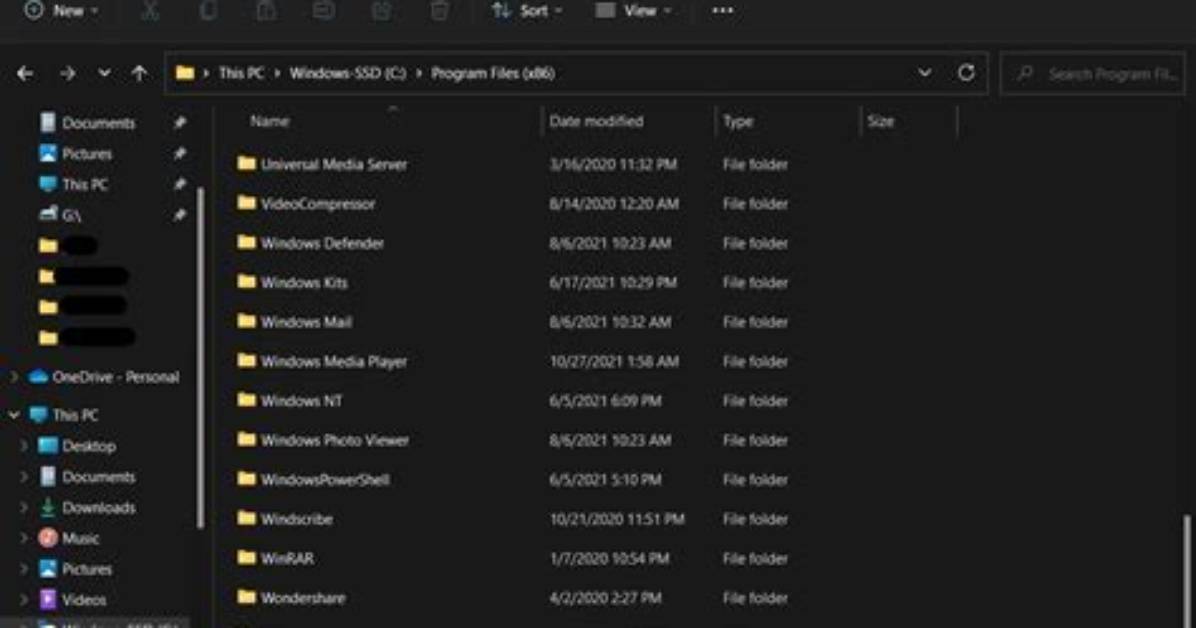Click the Delete trash icon
The image size is (1196, 628).
coord(439,11)
